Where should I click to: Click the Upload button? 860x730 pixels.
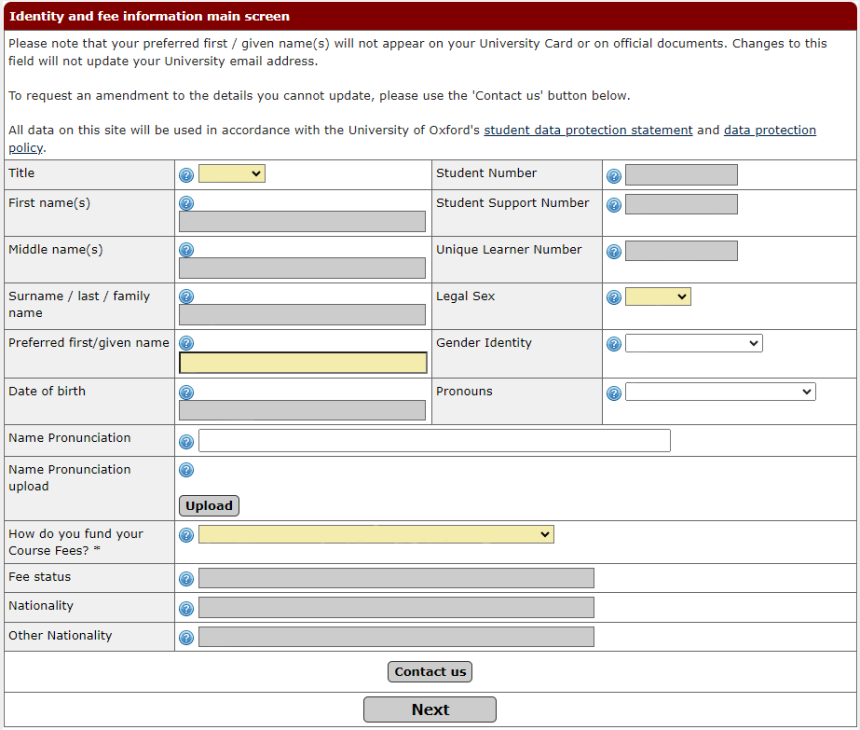[209, 506]
